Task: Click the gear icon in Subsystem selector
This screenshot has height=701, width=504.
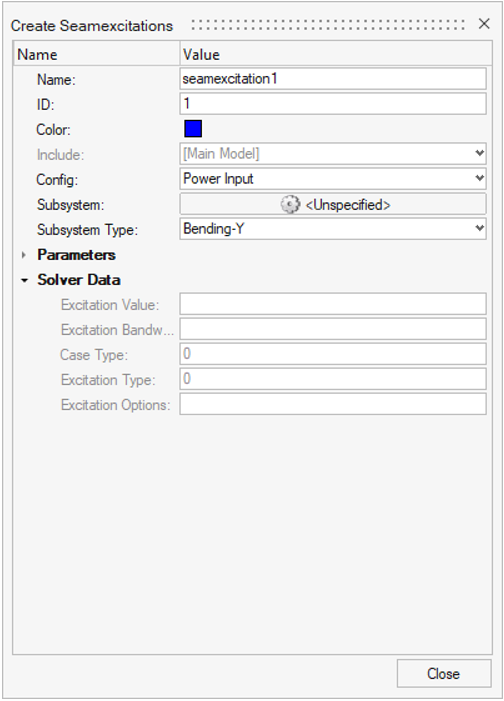Action: tap(290, 205)
